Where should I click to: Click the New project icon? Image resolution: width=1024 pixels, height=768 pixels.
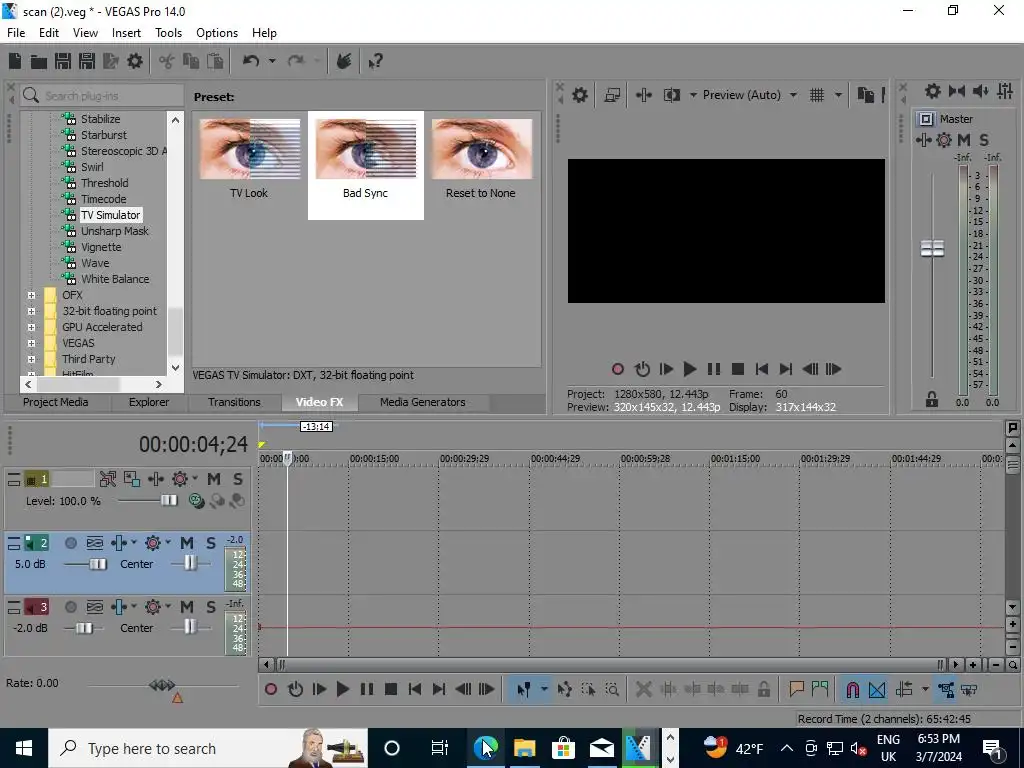click(x=15, y=61)
